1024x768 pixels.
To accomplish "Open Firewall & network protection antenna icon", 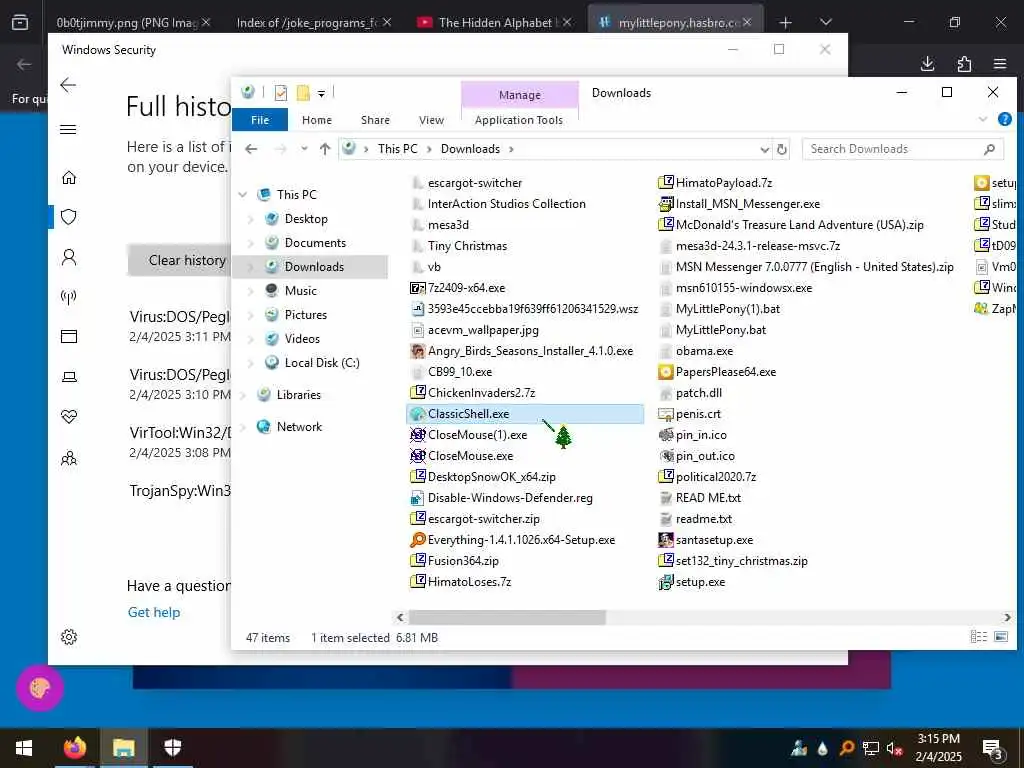I will click(69, 297).
